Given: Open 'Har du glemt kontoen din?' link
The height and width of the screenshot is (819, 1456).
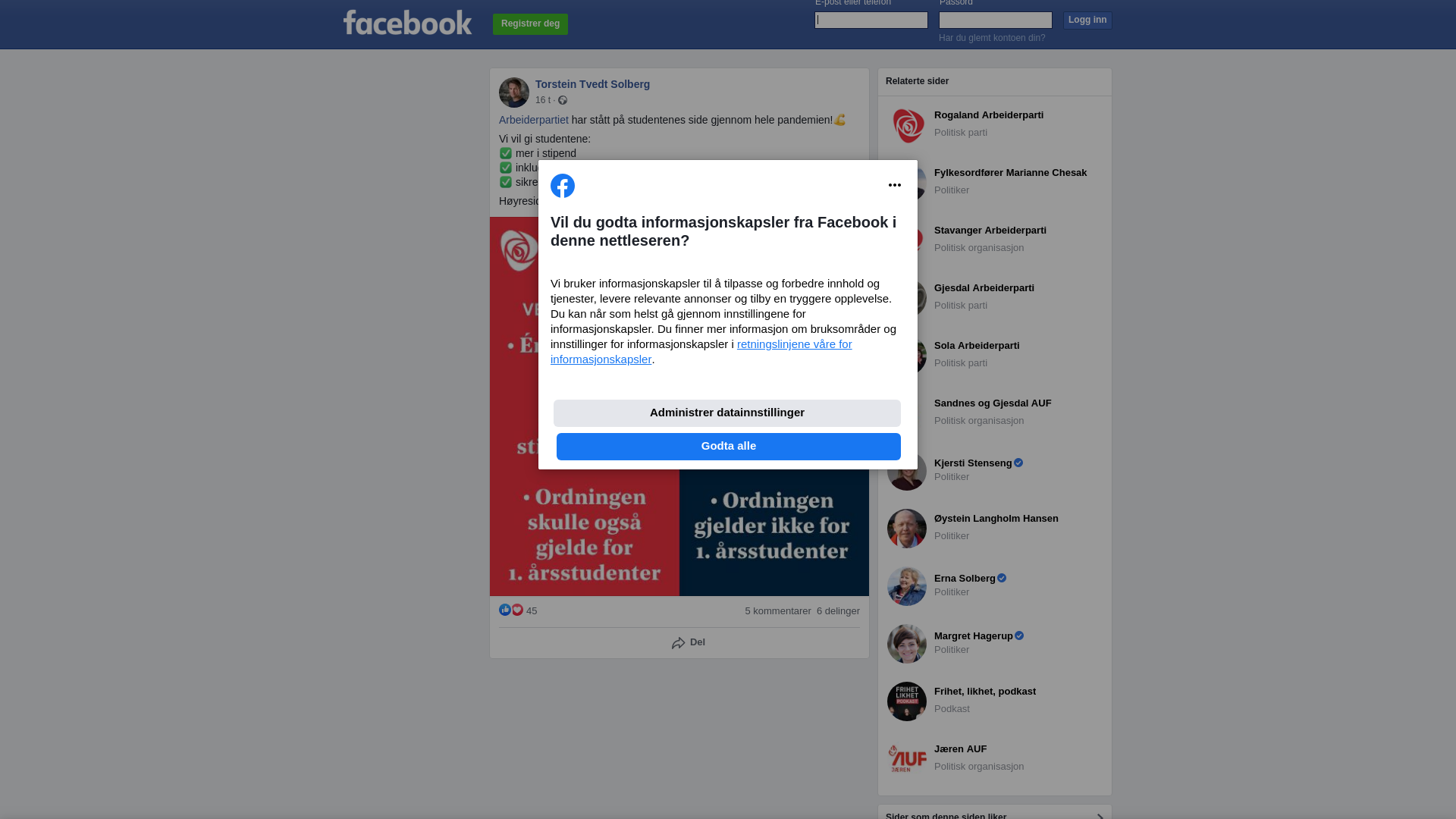Looking at the screenshot, I should coord(992,38).
